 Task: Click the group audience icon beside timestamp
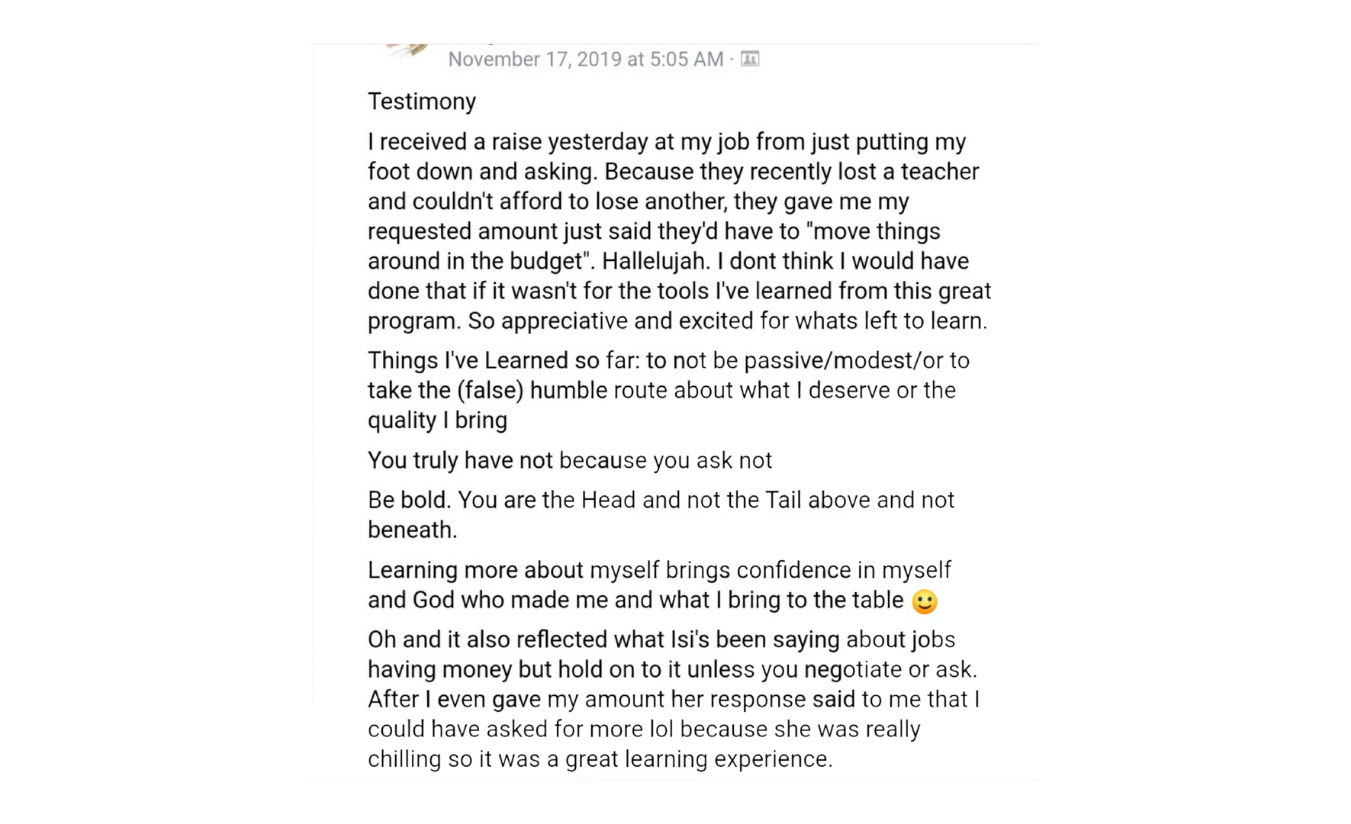(x=749, y=59)
